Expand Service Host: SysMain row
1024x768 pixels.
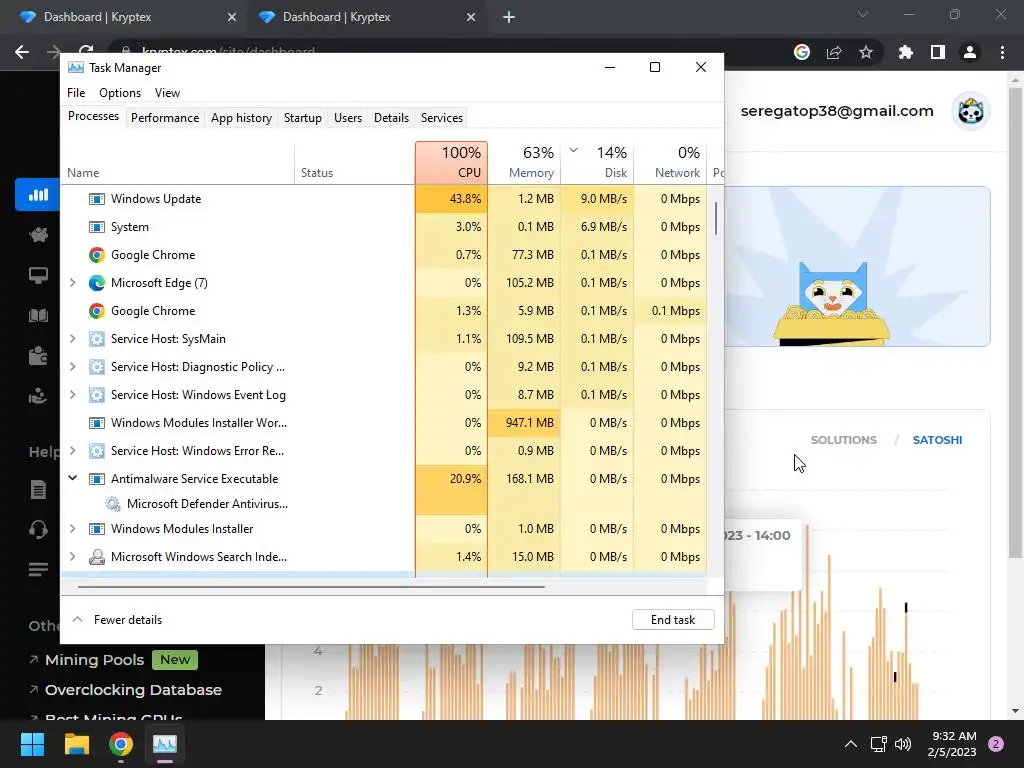72,339
